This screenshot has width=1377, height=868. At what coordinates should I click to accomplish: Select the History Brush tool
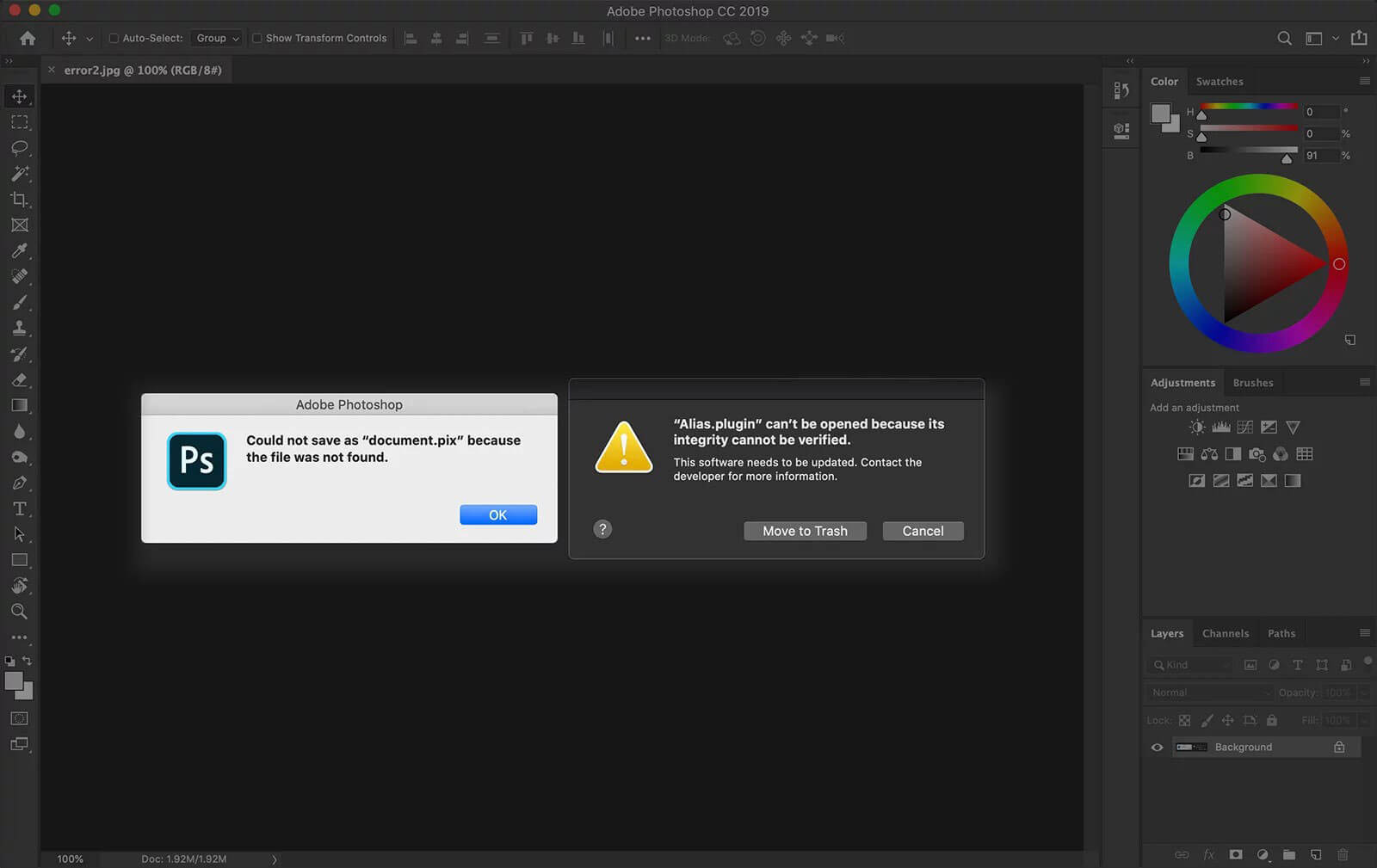coord(19,354)
